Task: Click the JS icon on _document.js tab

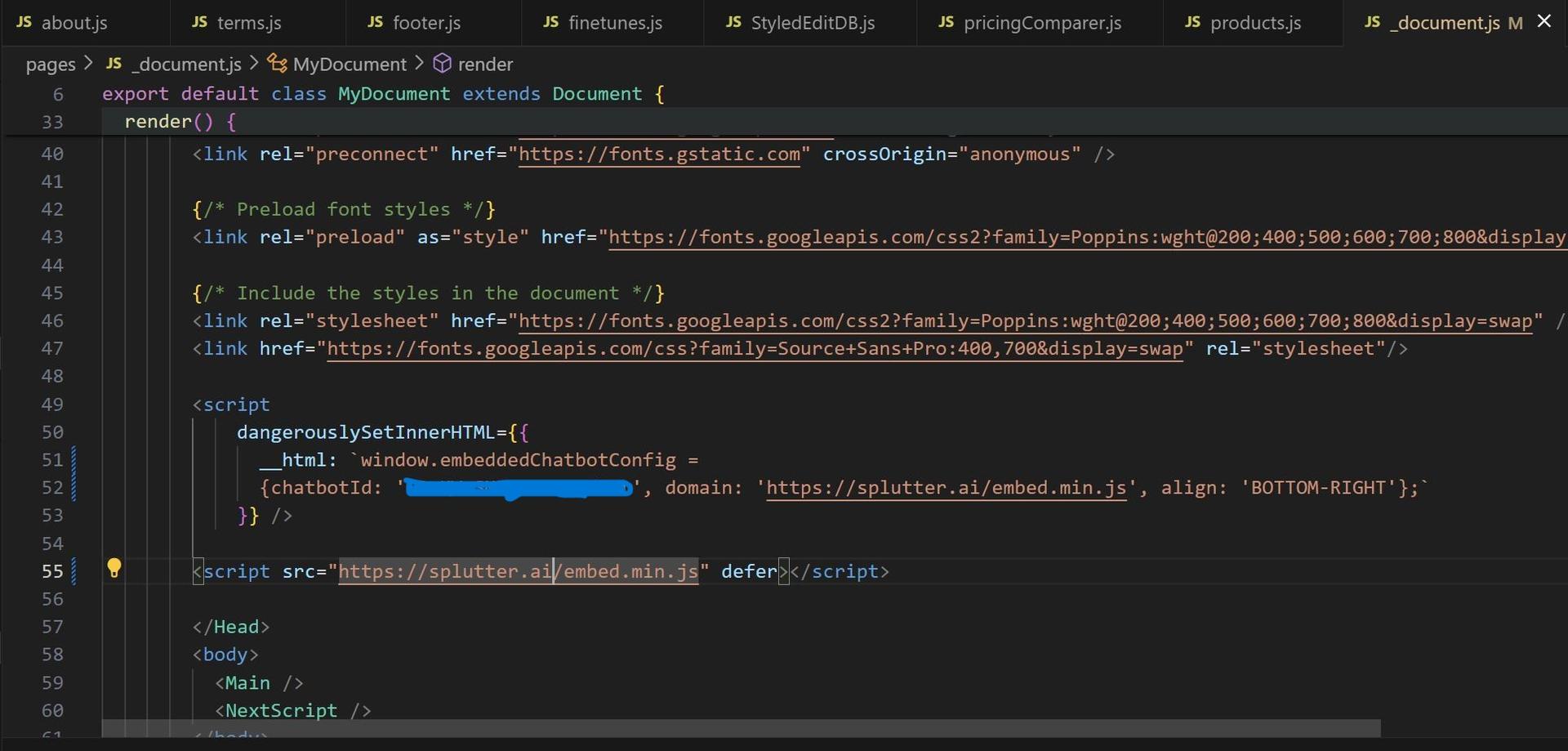Action: click(1373, 22)
